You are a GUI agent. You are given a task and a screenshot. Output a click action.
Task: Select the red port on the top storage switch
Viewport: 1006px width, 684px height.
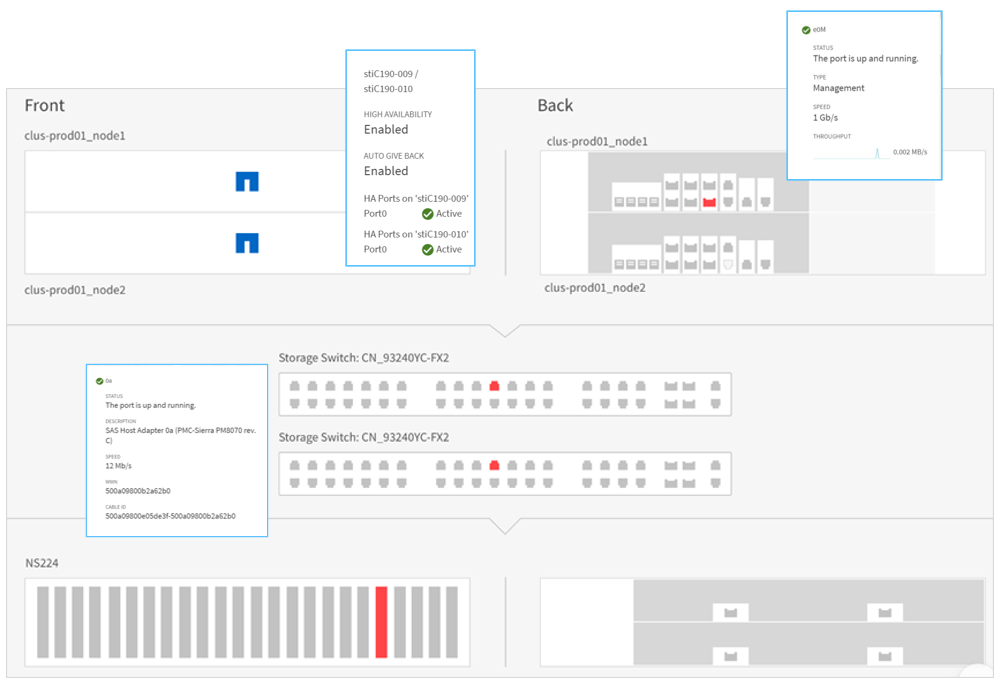tap(494, 383)
